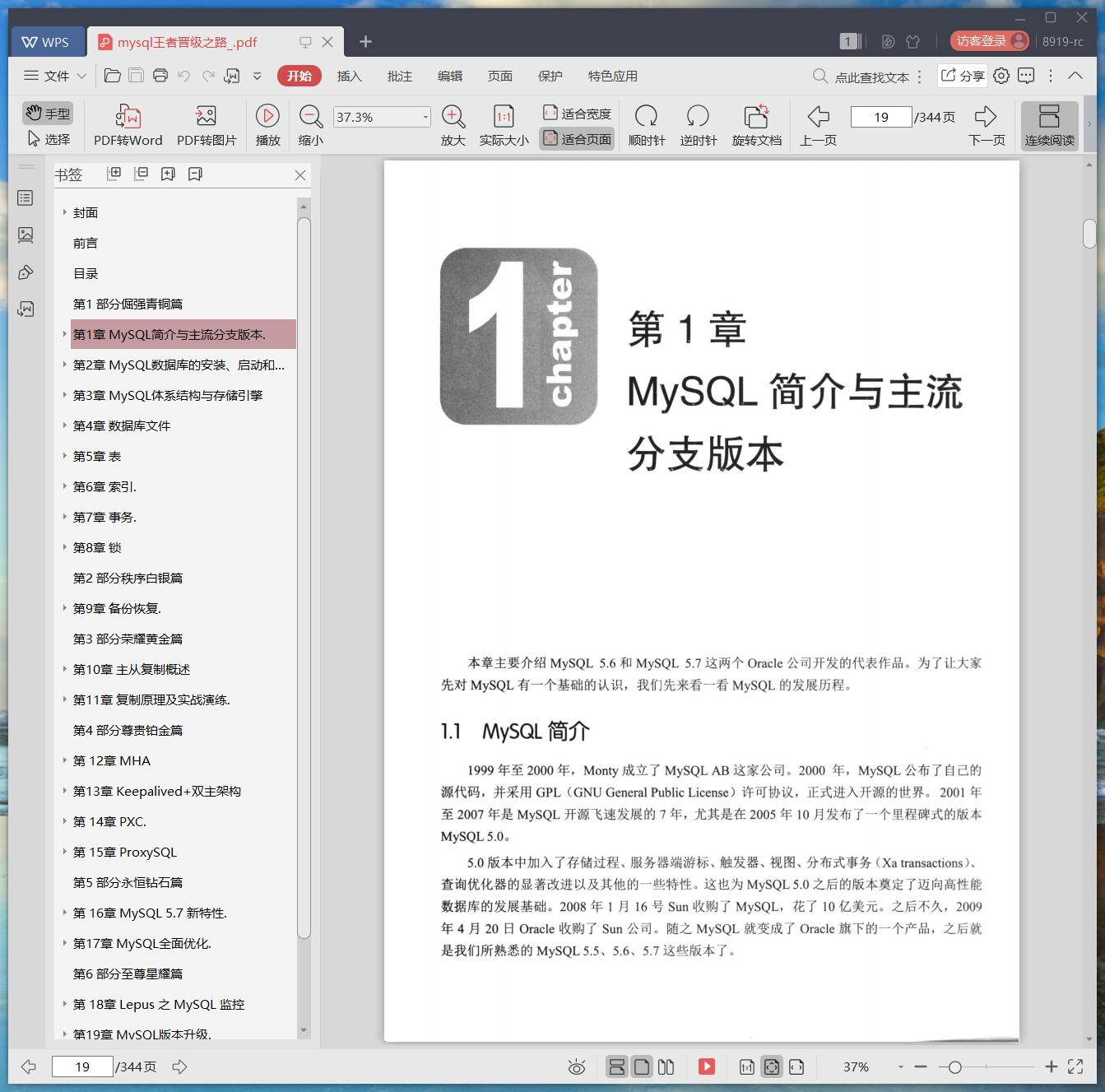
Task: Open thumbnails sidebar panel icon
Action: point(26,235)
